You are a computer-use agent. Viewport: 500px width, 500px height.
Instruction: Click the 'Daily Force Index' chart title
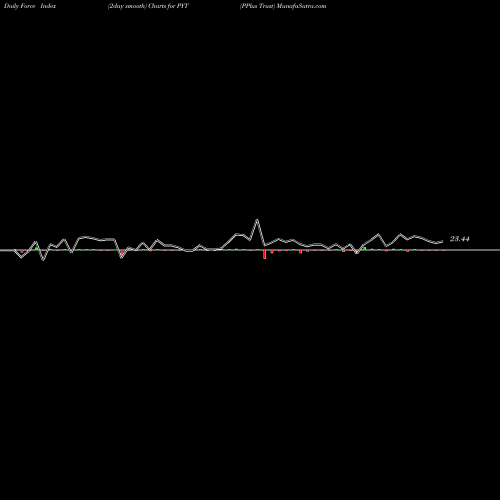pos(30,6)
